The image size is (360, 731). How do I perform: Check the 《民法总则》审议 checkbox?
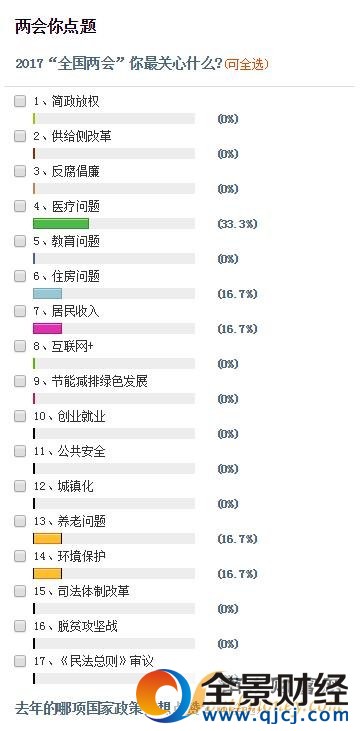[x=20, y=661]
